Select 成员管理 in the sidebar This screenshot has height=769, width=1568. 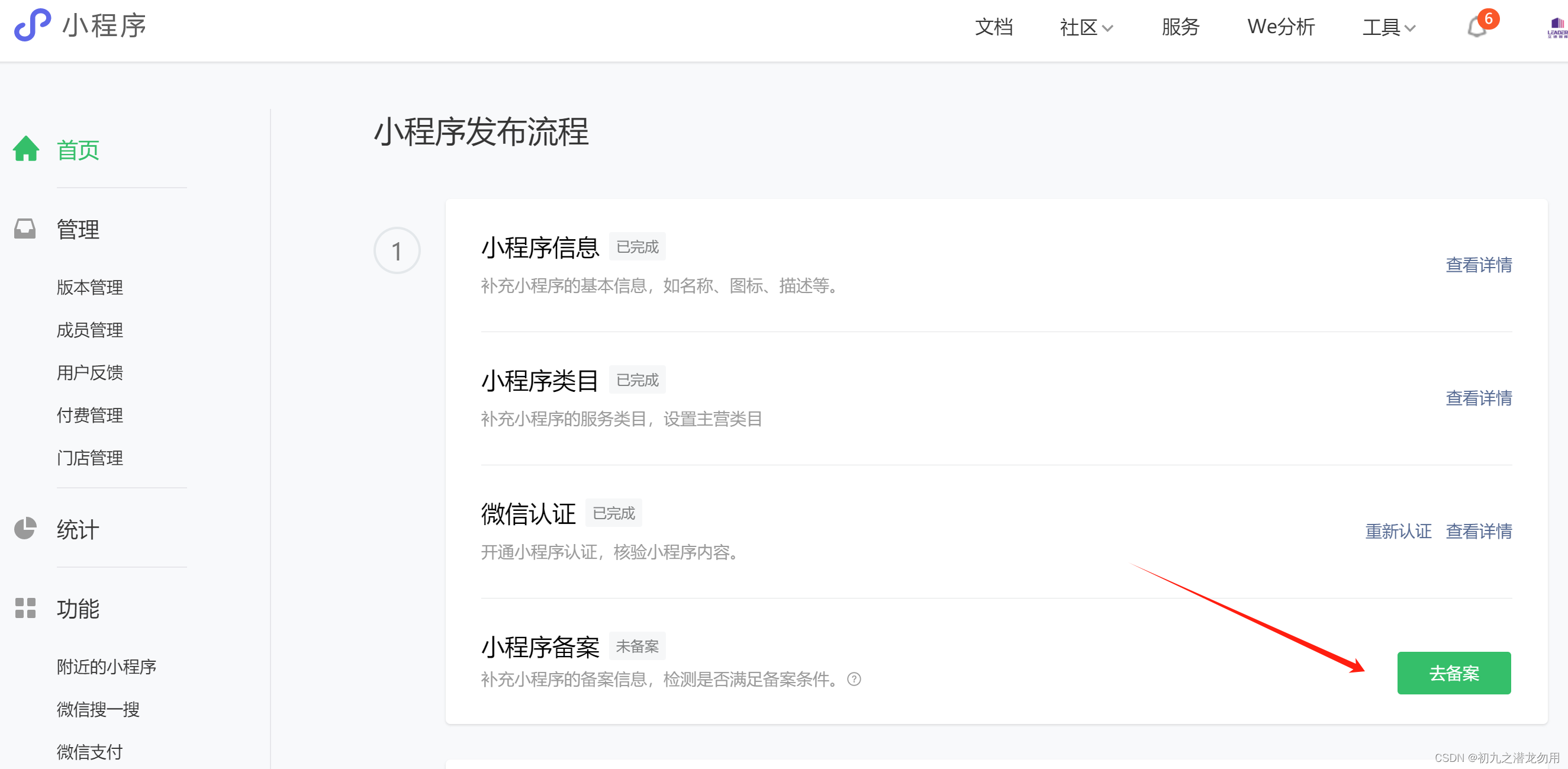89,329
